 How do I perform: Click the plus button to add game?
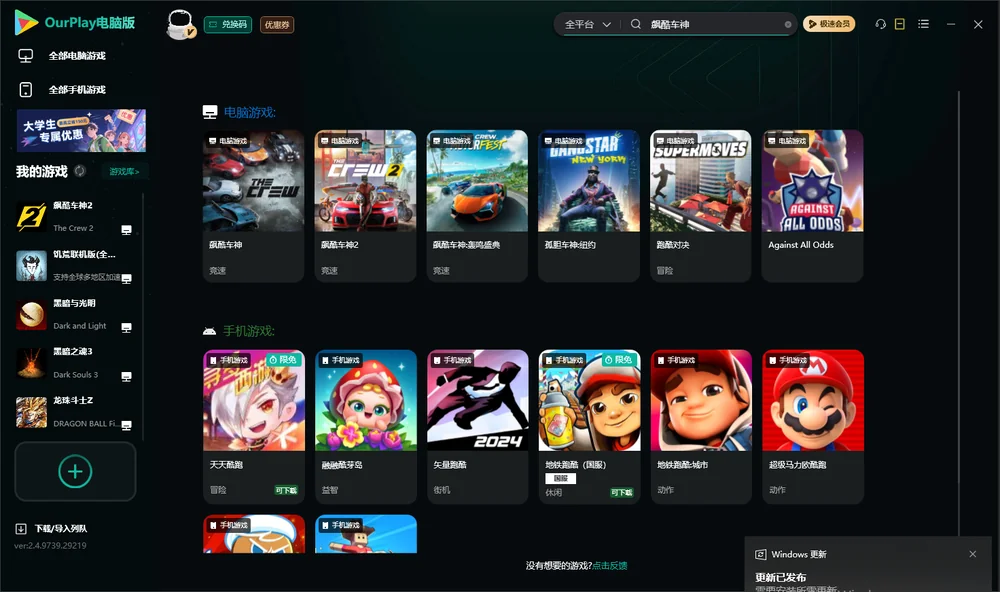[x=75, y=471]
